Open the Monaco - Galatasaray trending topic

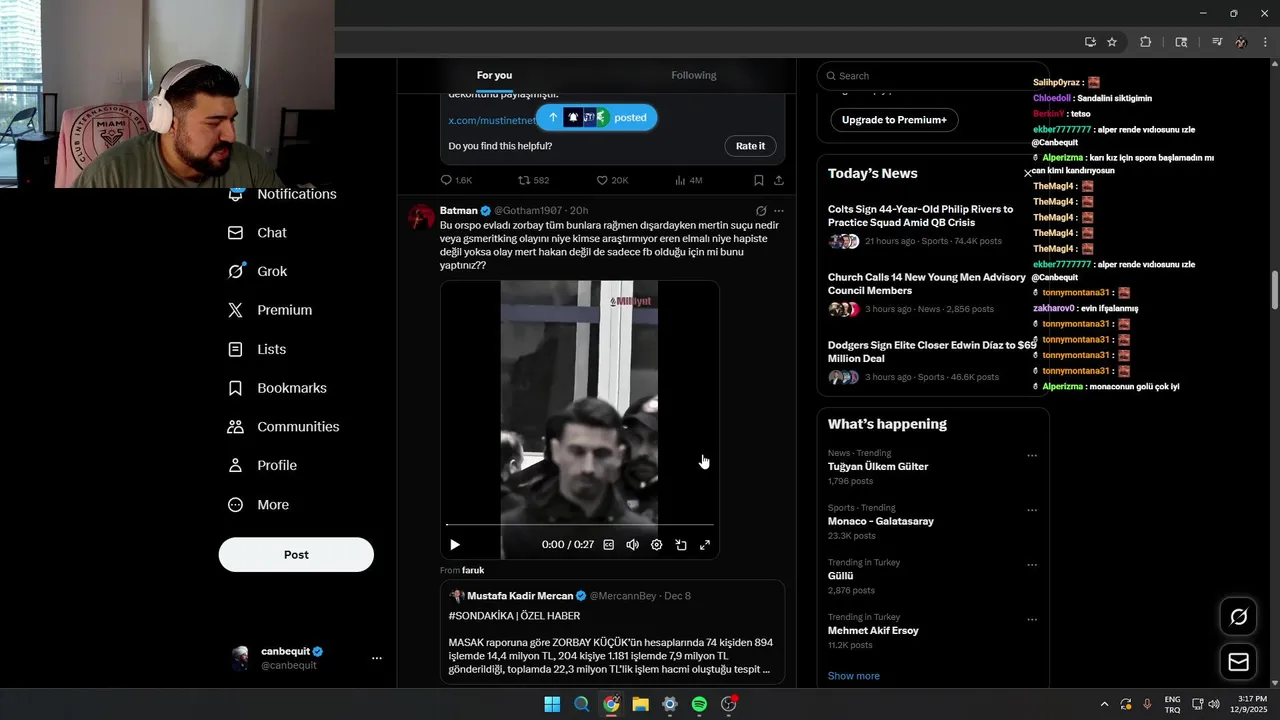tap(933, 521)
